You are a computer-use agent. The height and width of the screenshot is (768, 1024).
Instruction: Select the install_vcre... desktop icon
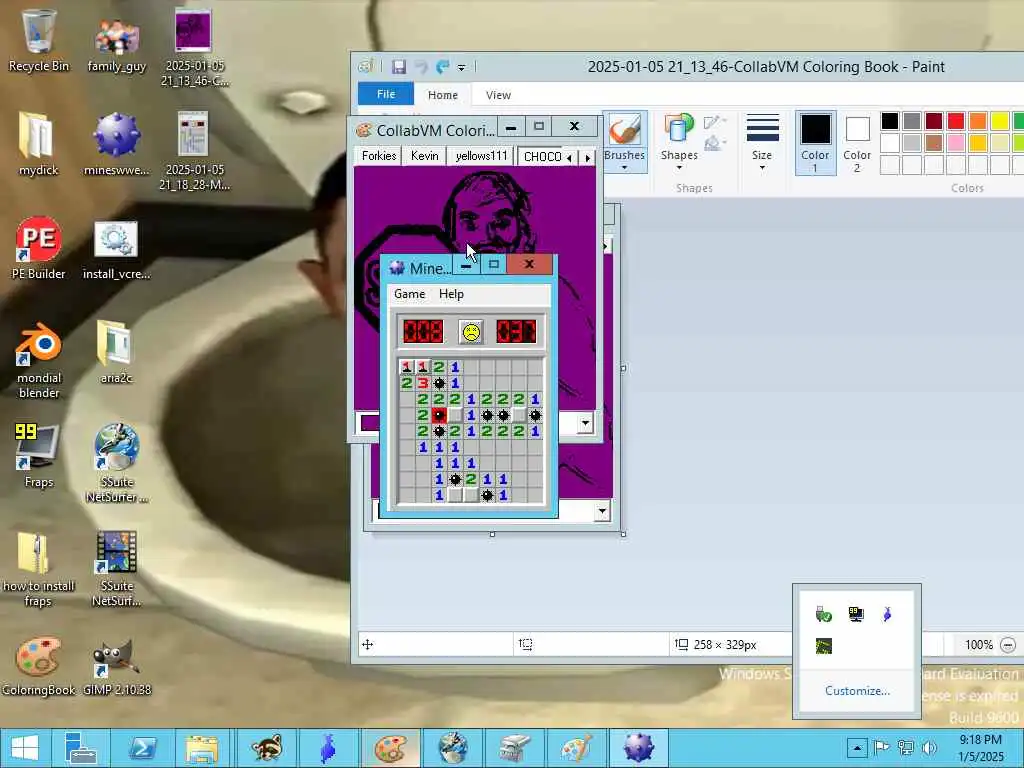coord(116,249)
